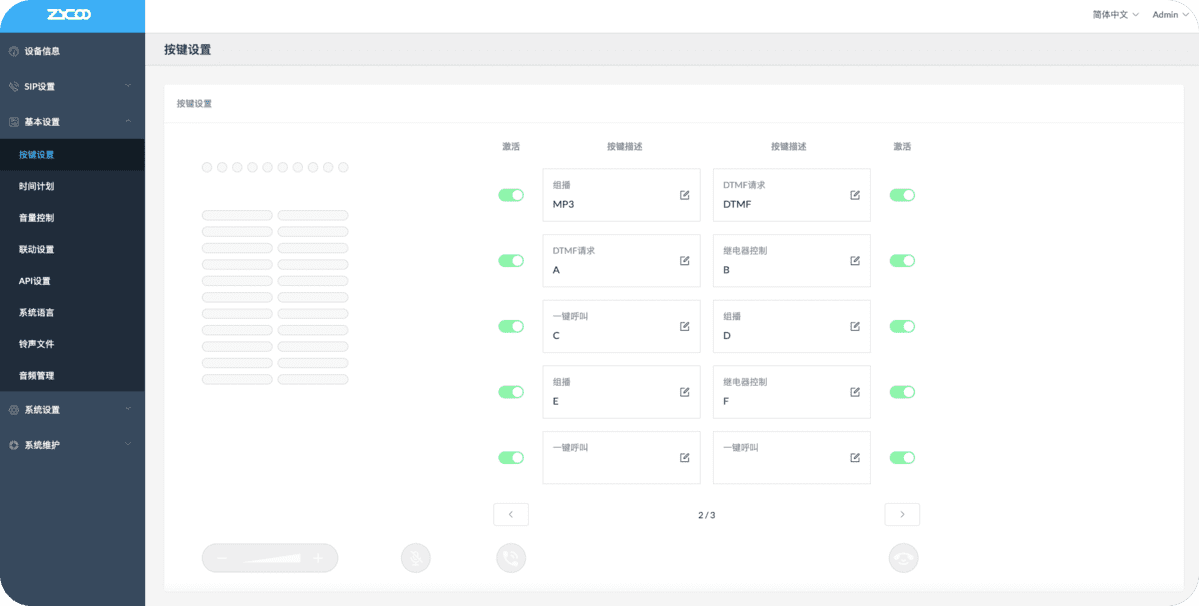Click edit icon on the DTMF key card

[x=855, y=195]
